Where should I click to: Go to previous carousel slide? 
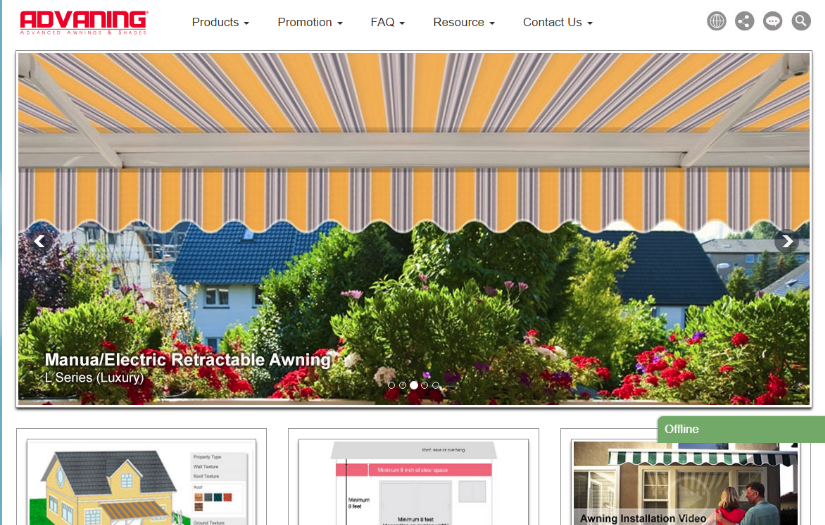tap(39, 241)
